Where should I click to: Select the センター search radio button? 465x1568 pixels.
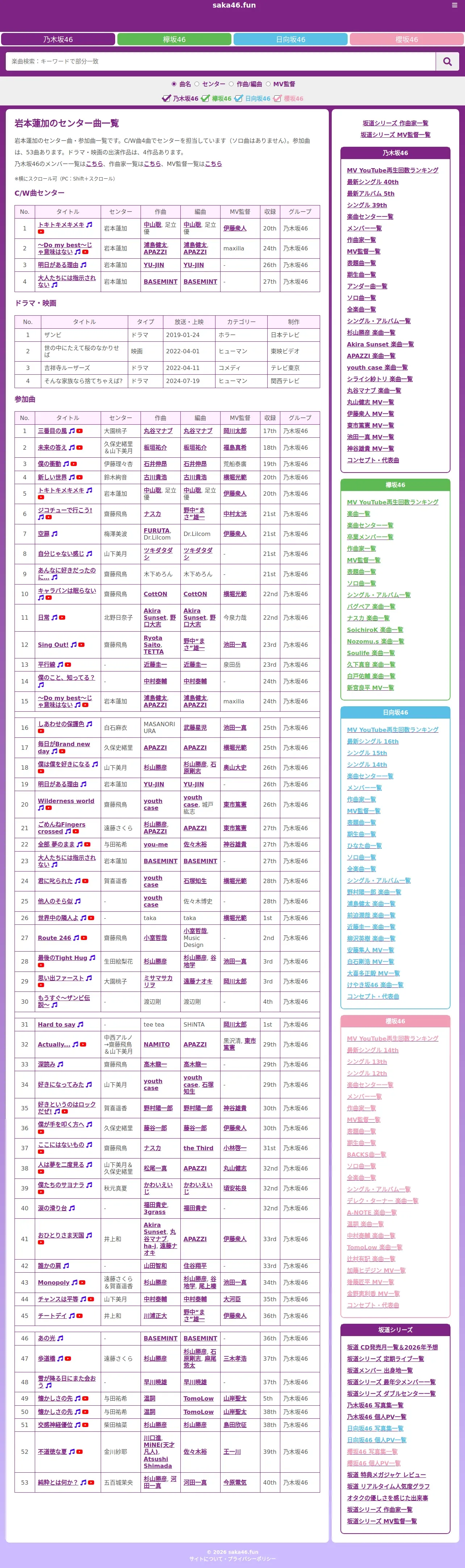197,84
